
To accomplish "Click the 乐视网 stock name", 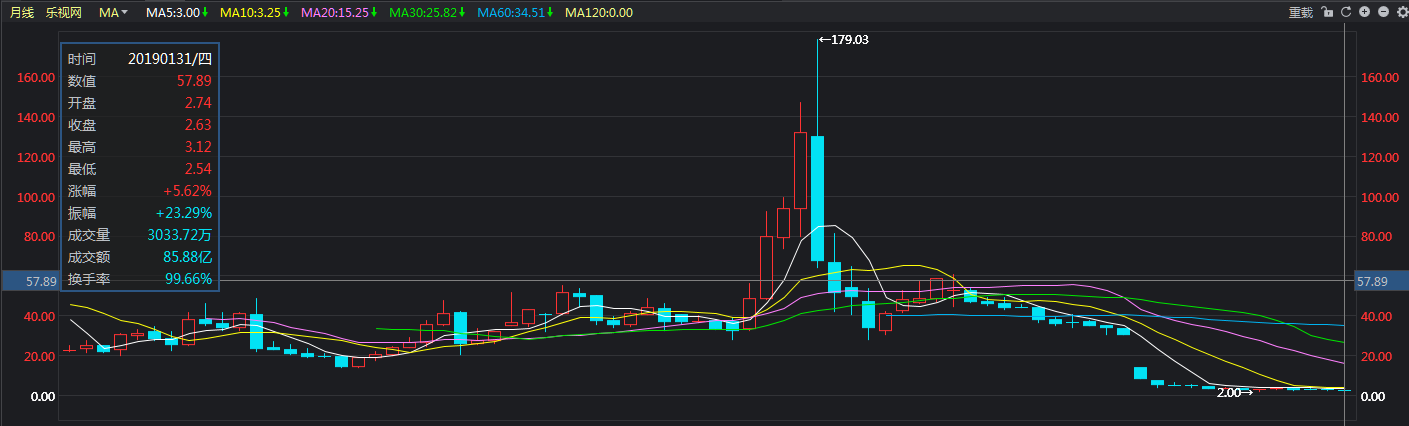I will [x=65, y=12].
